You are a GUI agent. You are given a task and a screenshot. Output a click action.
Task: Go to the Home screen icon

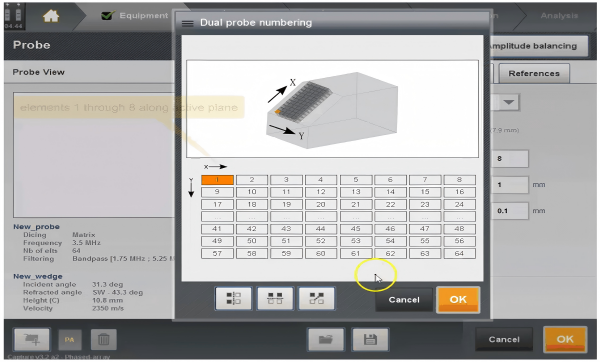point(51,16)
